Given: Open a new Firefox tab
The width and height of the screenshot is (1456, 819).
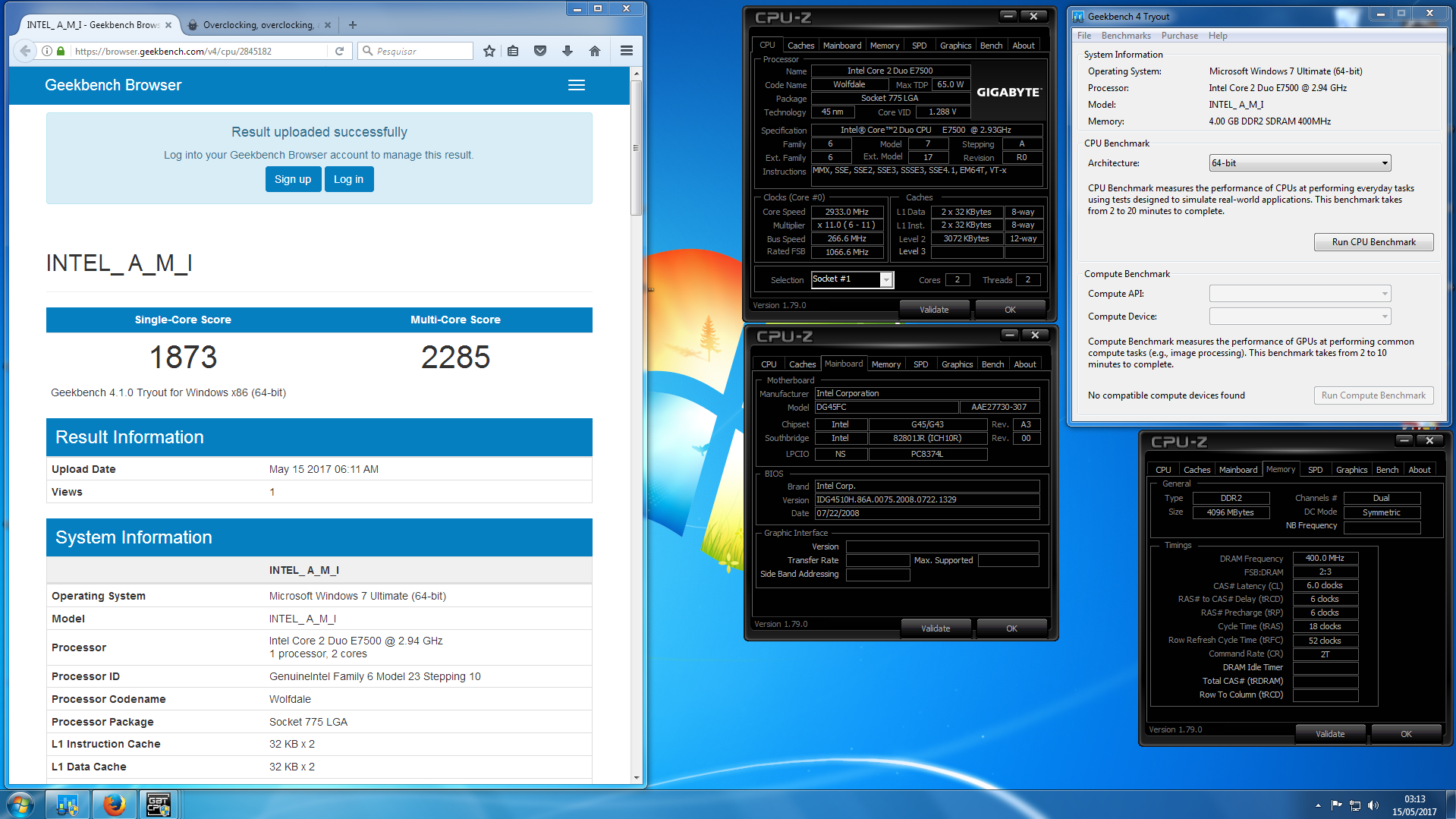Looking at the screenshot, I should point(352,25).
